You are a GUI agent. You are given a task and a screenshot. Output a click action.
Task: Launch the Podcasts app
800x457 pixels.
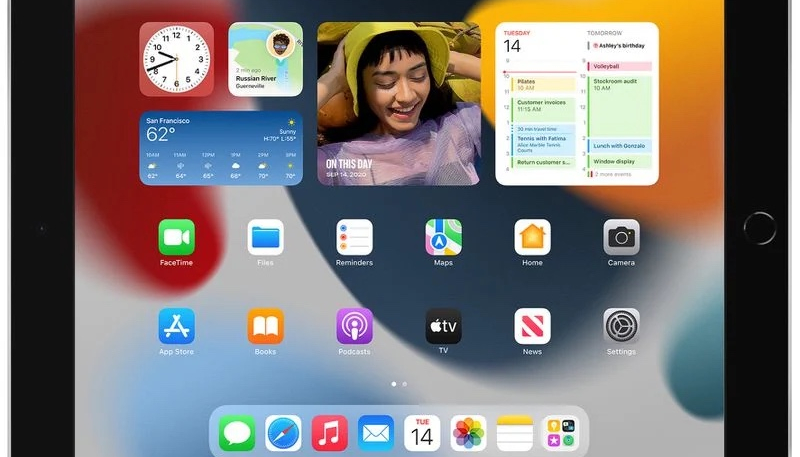coord(354,326)
